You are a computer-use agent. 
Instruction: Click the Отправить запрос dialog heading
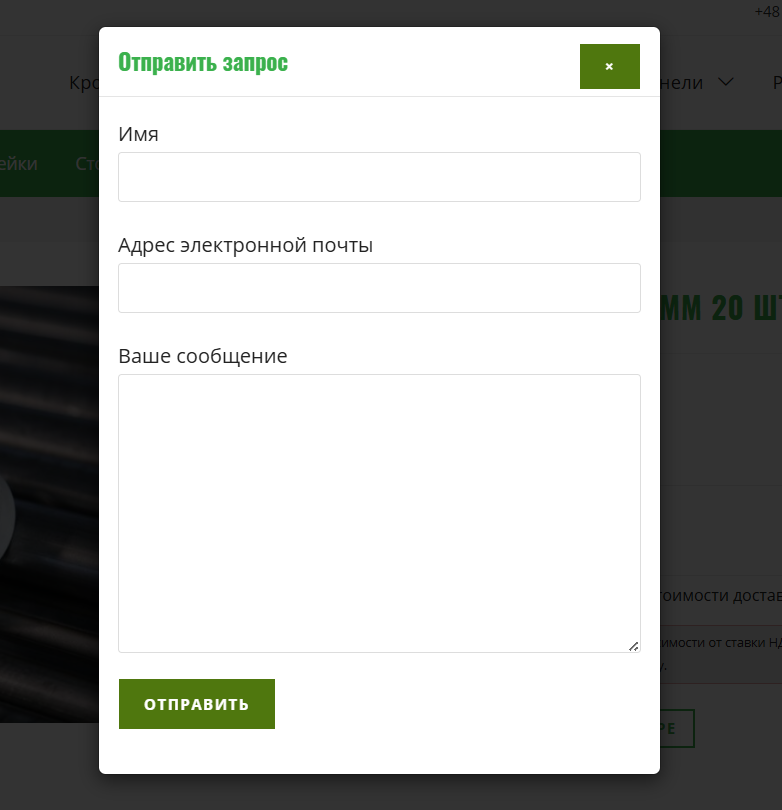(203, 62)
